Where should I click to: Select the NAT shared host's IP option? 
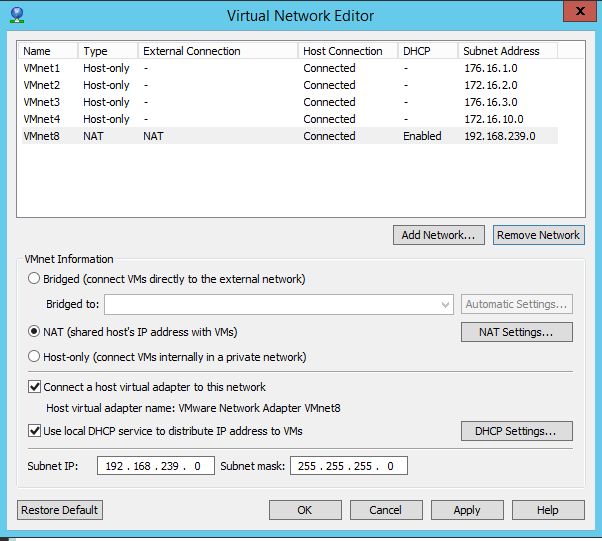(x=34, y=331)
